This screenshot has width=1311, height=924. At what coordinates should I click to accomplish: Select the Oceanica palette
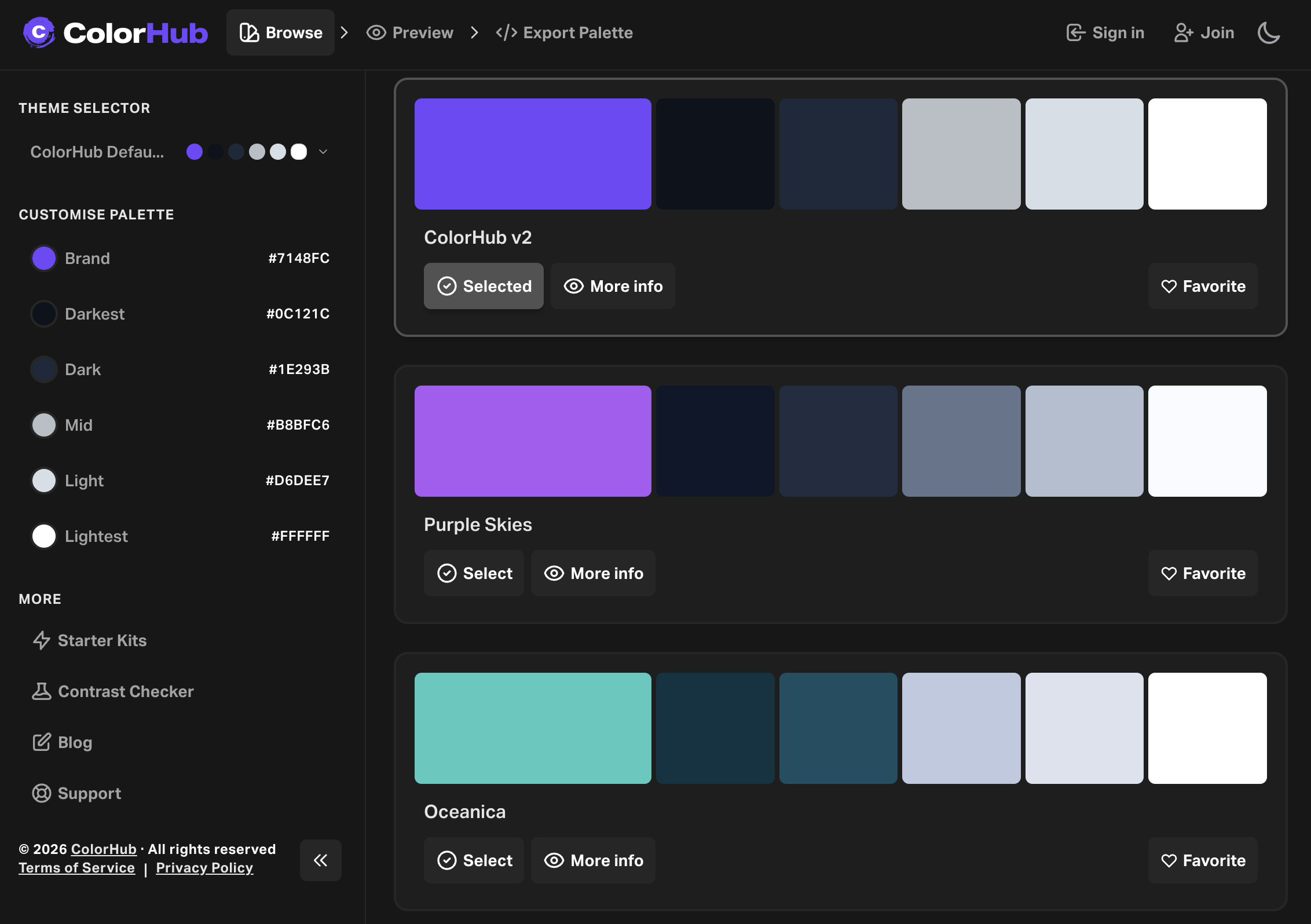(x=474, y=860)
